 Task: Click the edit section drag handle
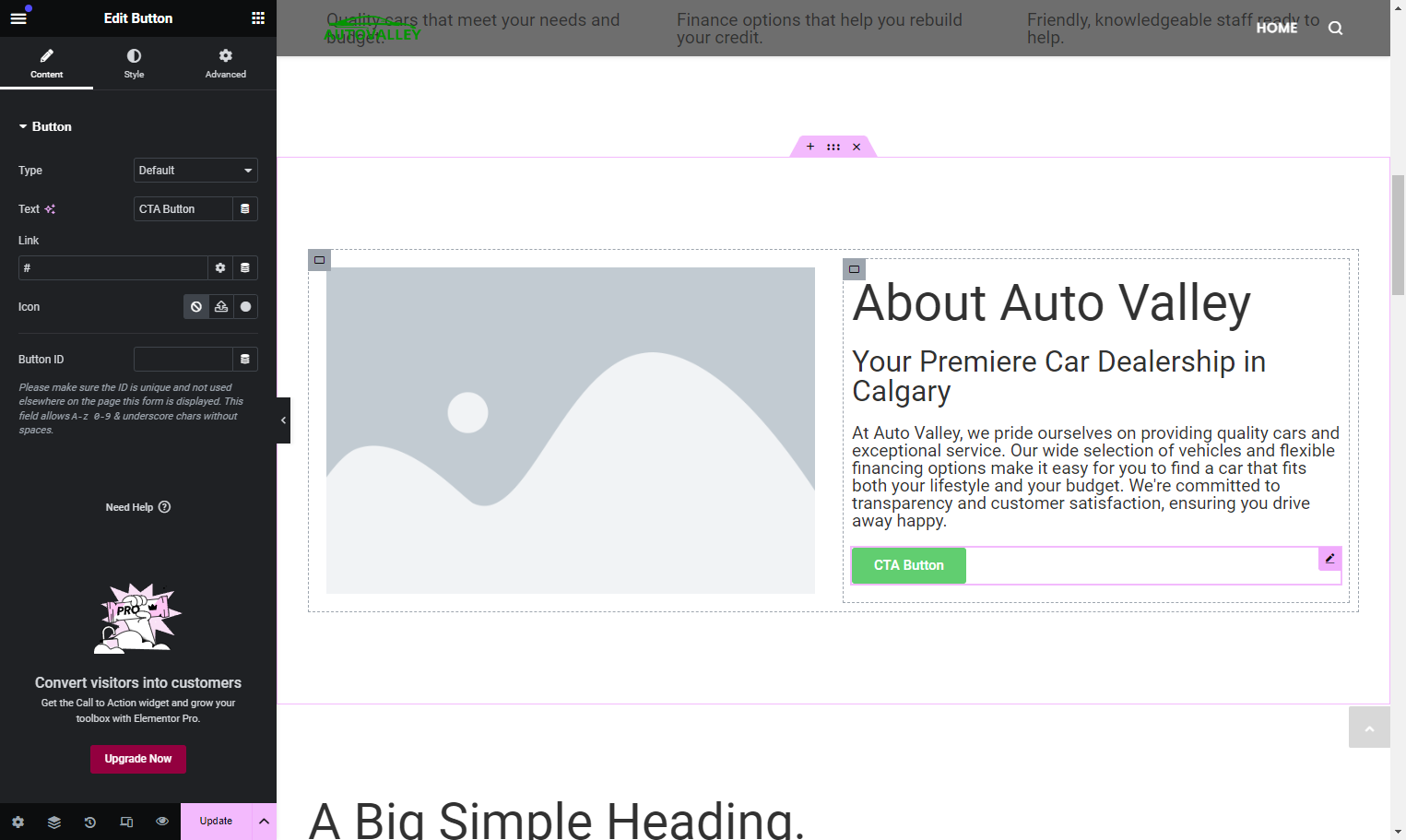pyautogui.click(x=833, y=147)
